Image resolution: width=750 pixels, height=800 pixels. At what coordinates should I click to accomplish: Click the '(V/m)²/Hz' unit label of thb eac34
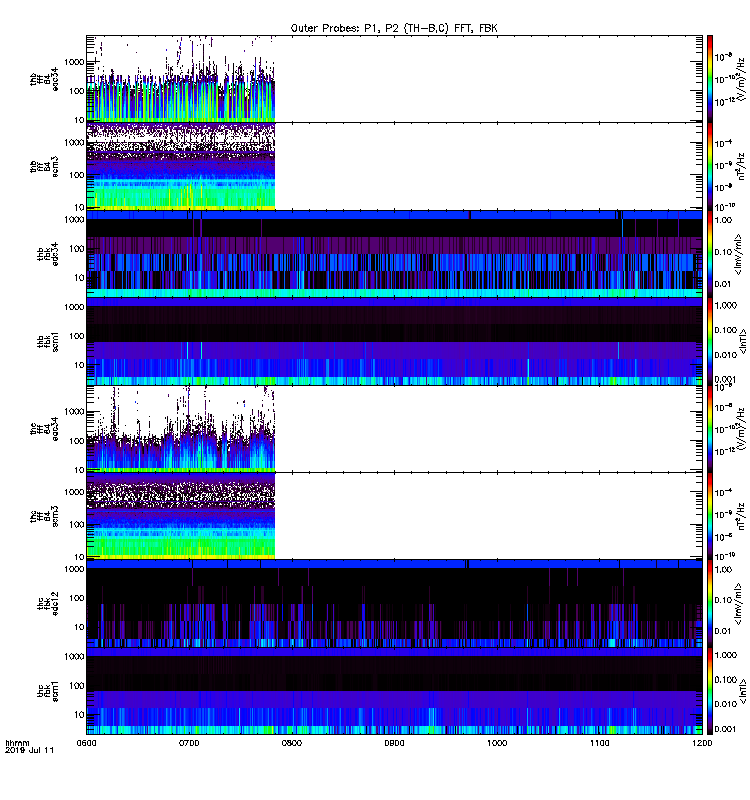click(x=743, y=79)
